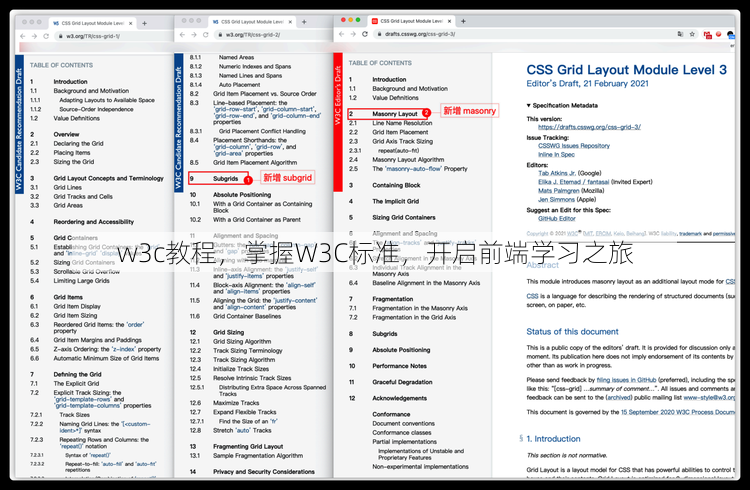
Task: Collapse the Specification Metadata section
Action: coord(562,105)
